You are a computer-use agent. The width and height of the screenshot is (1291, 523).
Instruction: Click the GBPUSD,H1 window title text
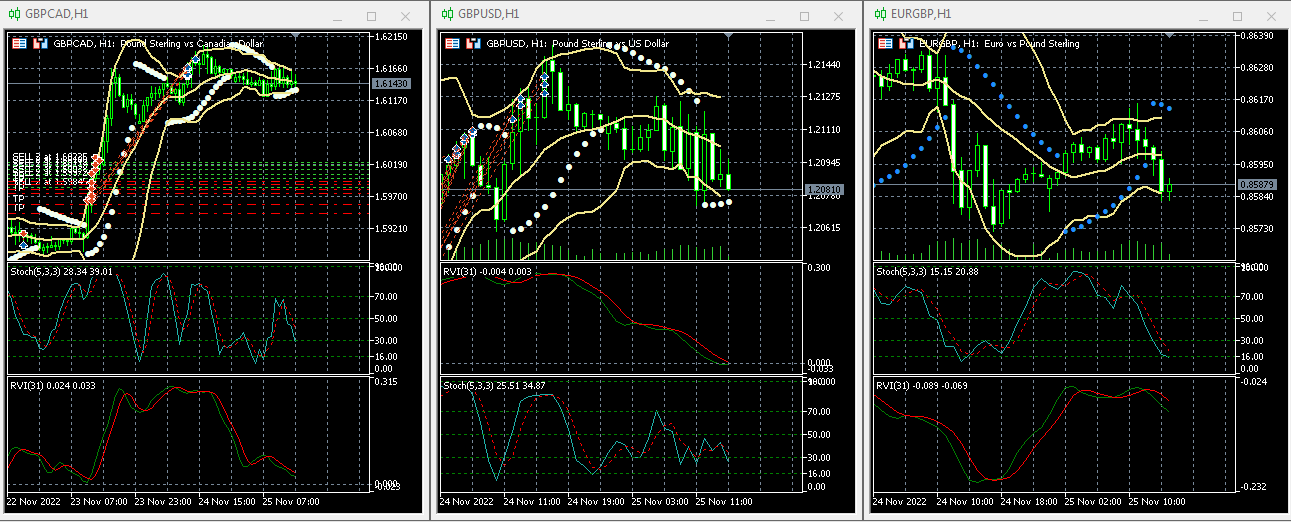point(488,14)
